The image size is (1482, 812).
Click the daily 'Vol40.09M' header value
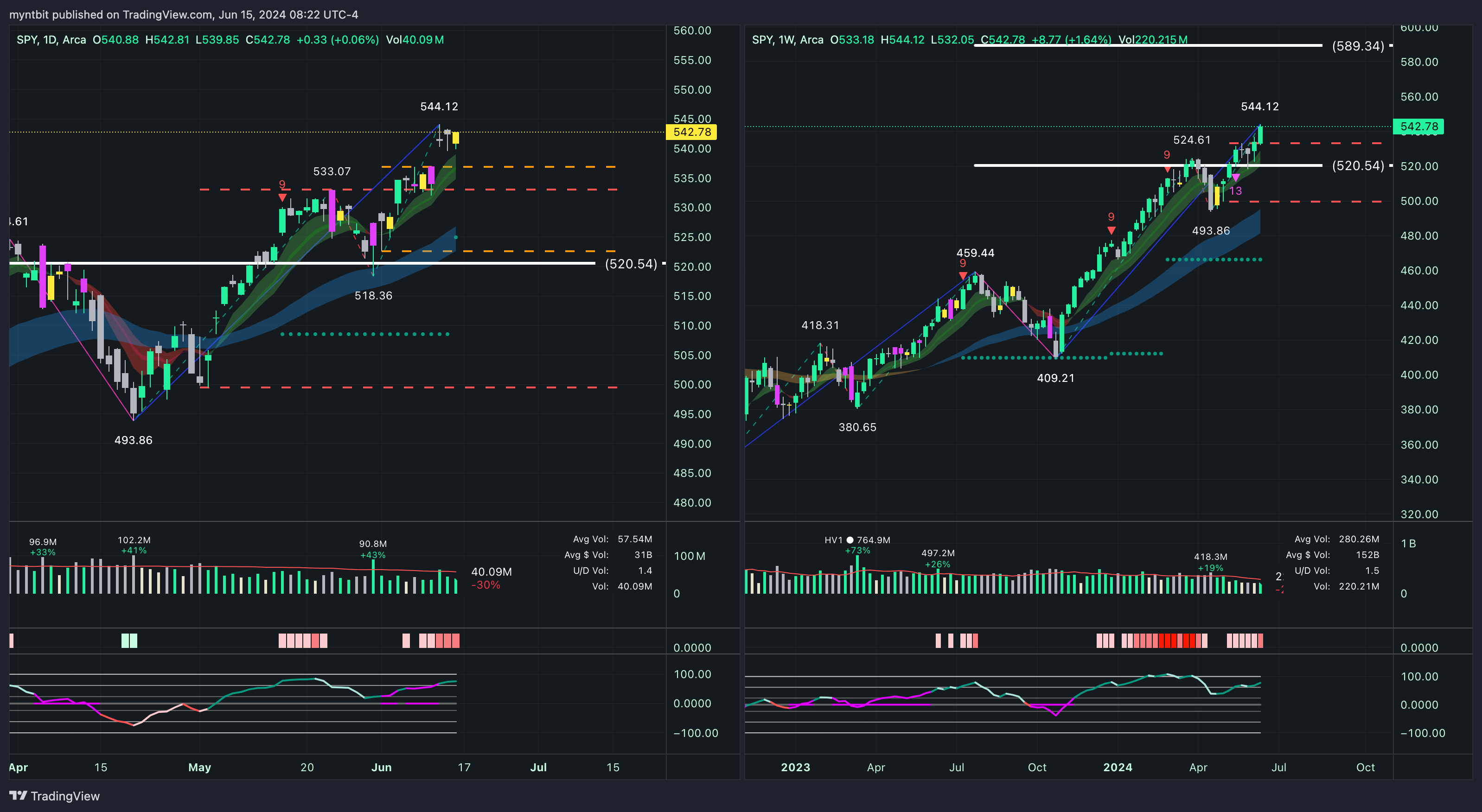415,40
